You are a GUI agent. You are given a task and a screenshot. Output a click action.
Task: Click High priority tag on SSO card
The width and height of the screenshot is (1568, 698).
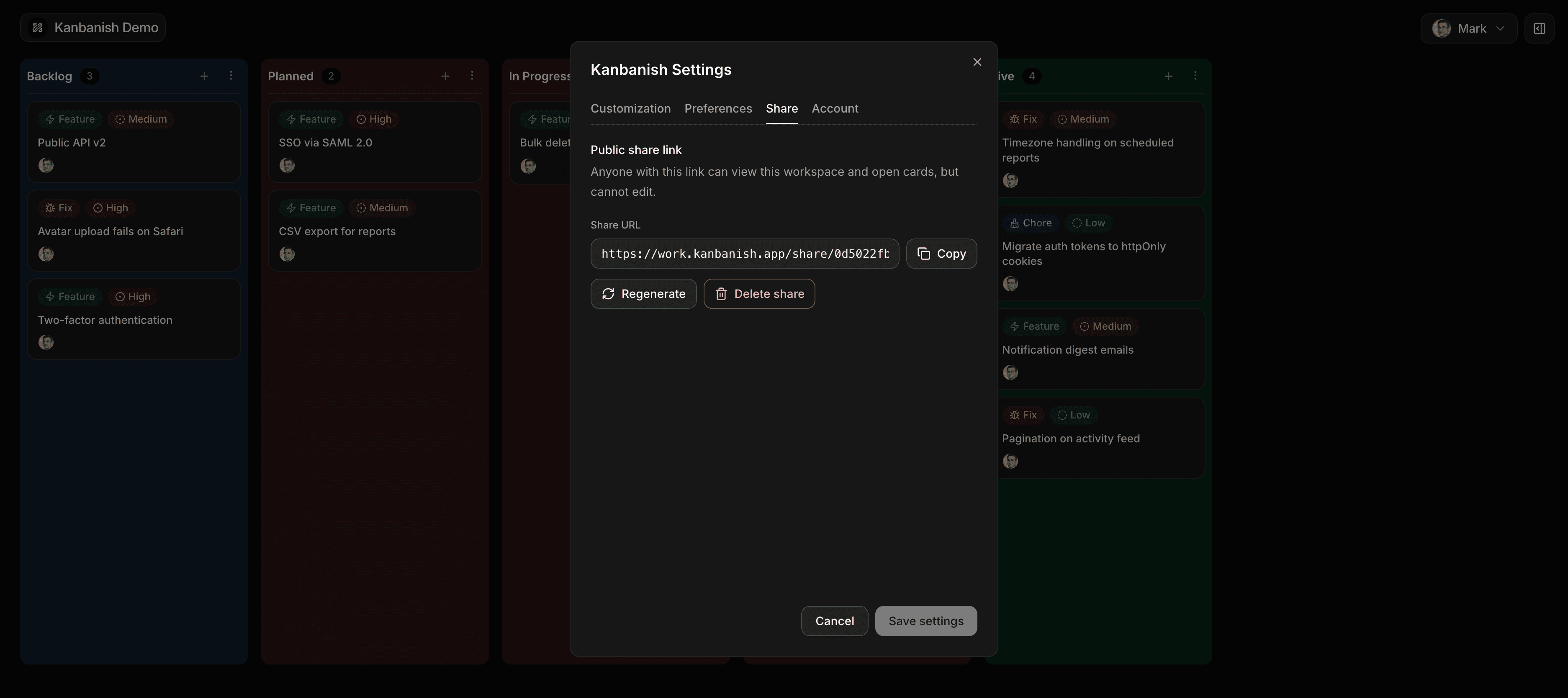(x=374, y=119)
